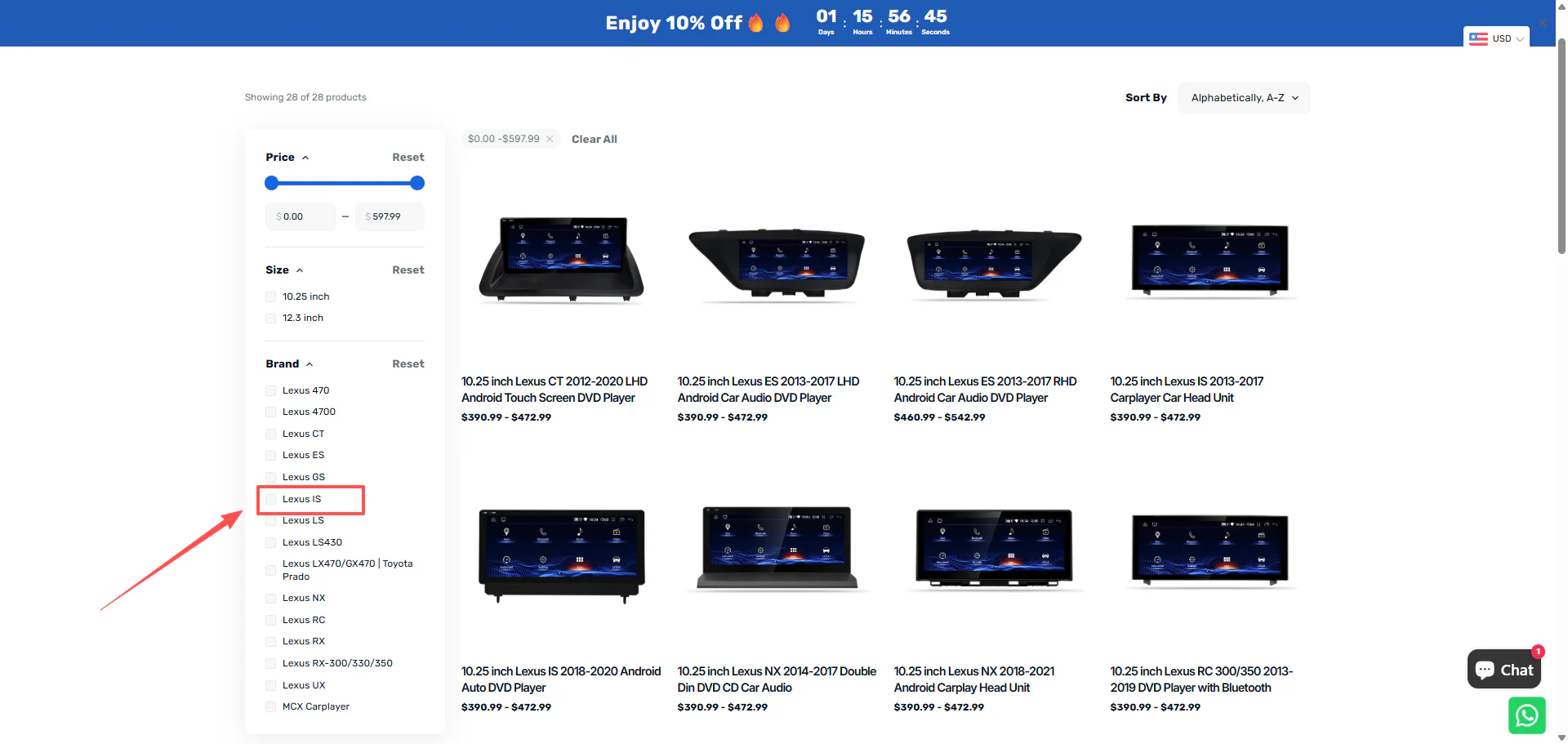The width and height of the screenshot is (1568, 744).
Task: Click Clear All filters link
Action: coord(594,140)
